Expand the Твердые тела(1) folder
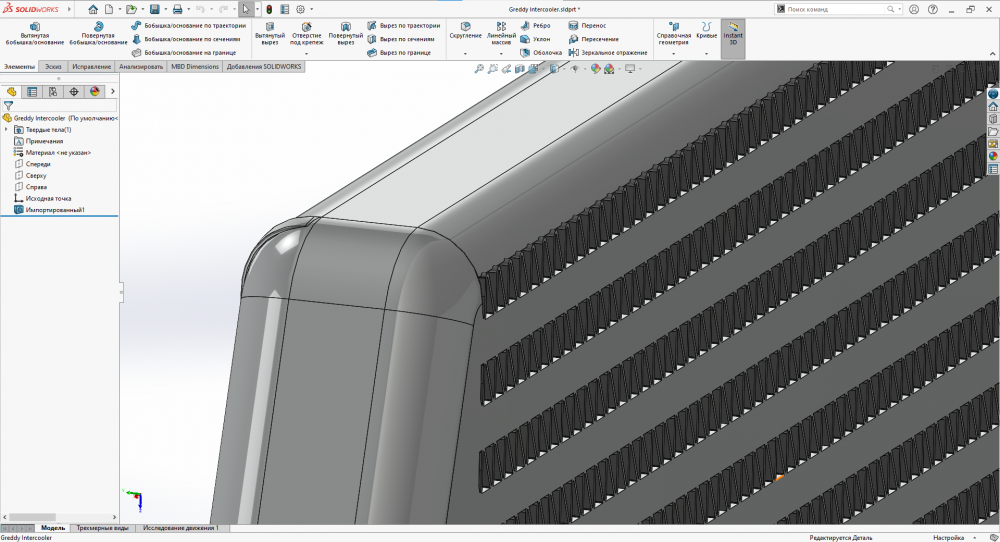The image size is (1000, 542). click(x=7, y=129)
